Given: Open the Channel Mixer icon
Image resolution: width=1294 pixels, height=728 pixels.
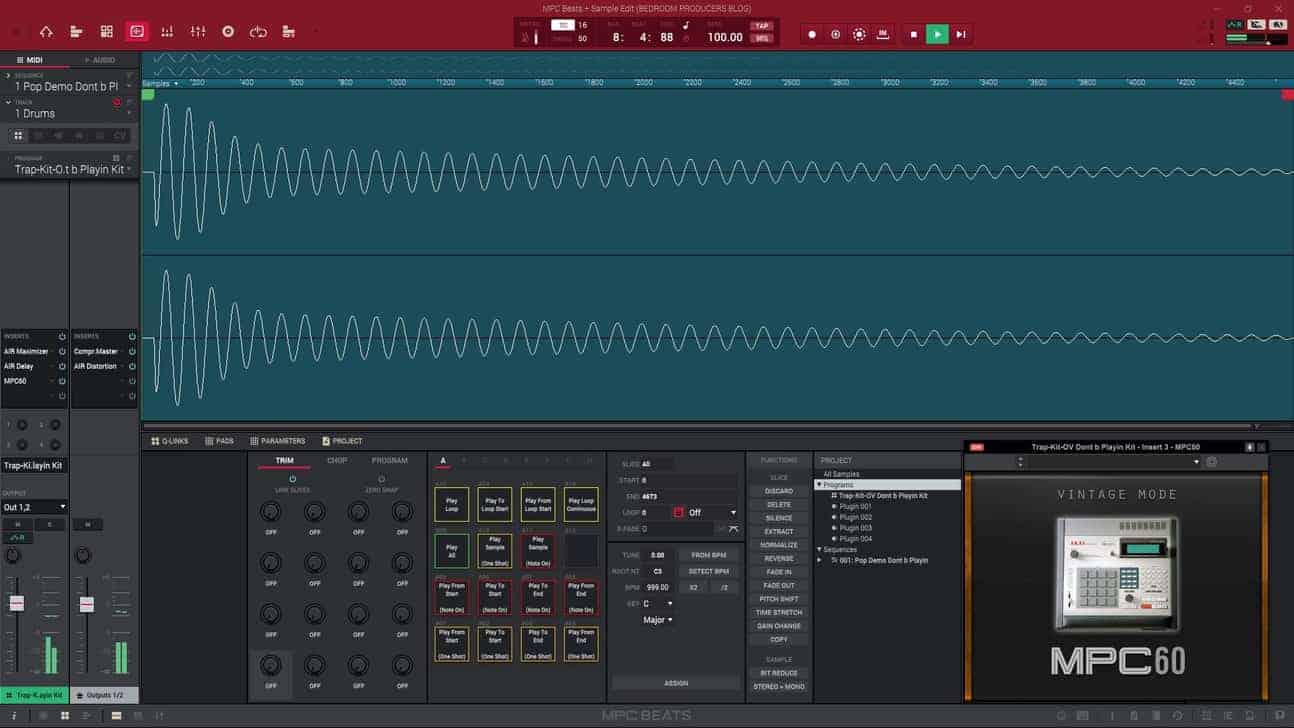Looking at the screenshot, I should tap(198, 32).
